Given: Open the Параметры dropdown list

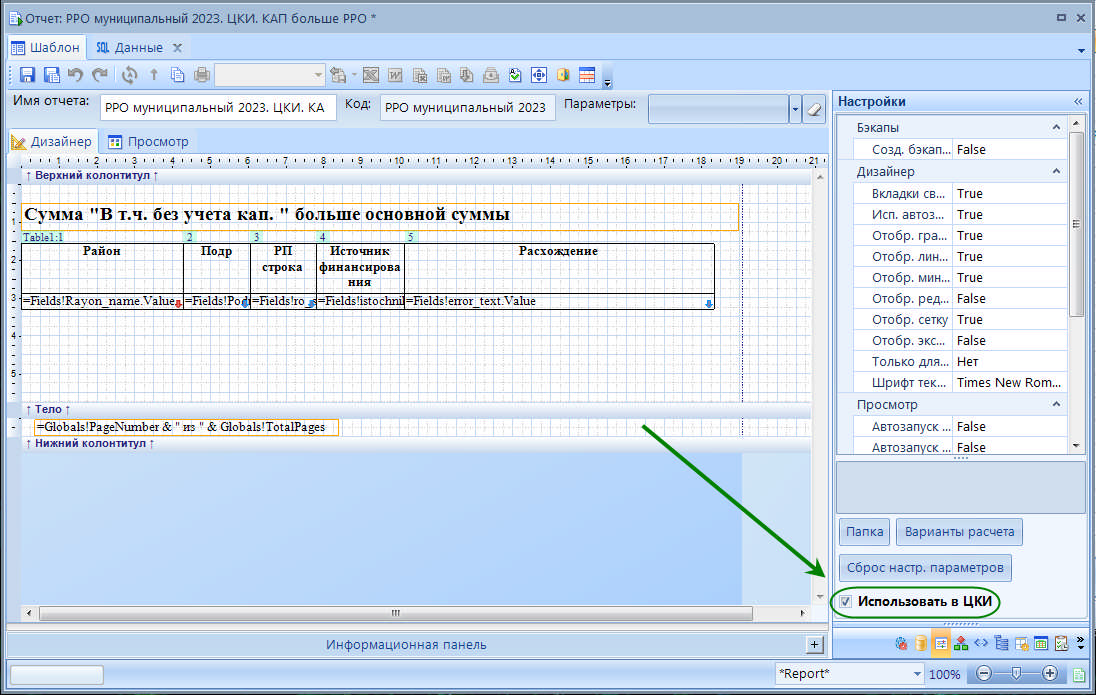Looking at the screenshot, I should coord(795,109).
